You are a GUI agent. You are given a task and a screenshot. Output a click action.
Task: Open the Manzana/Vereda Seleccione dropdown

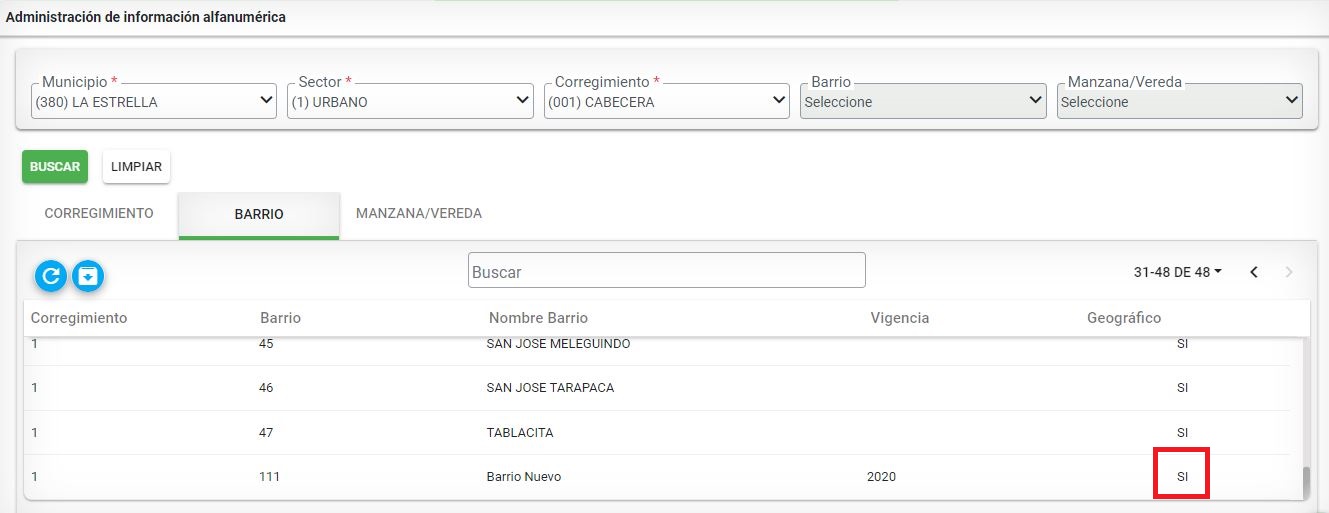(1180, 101)
